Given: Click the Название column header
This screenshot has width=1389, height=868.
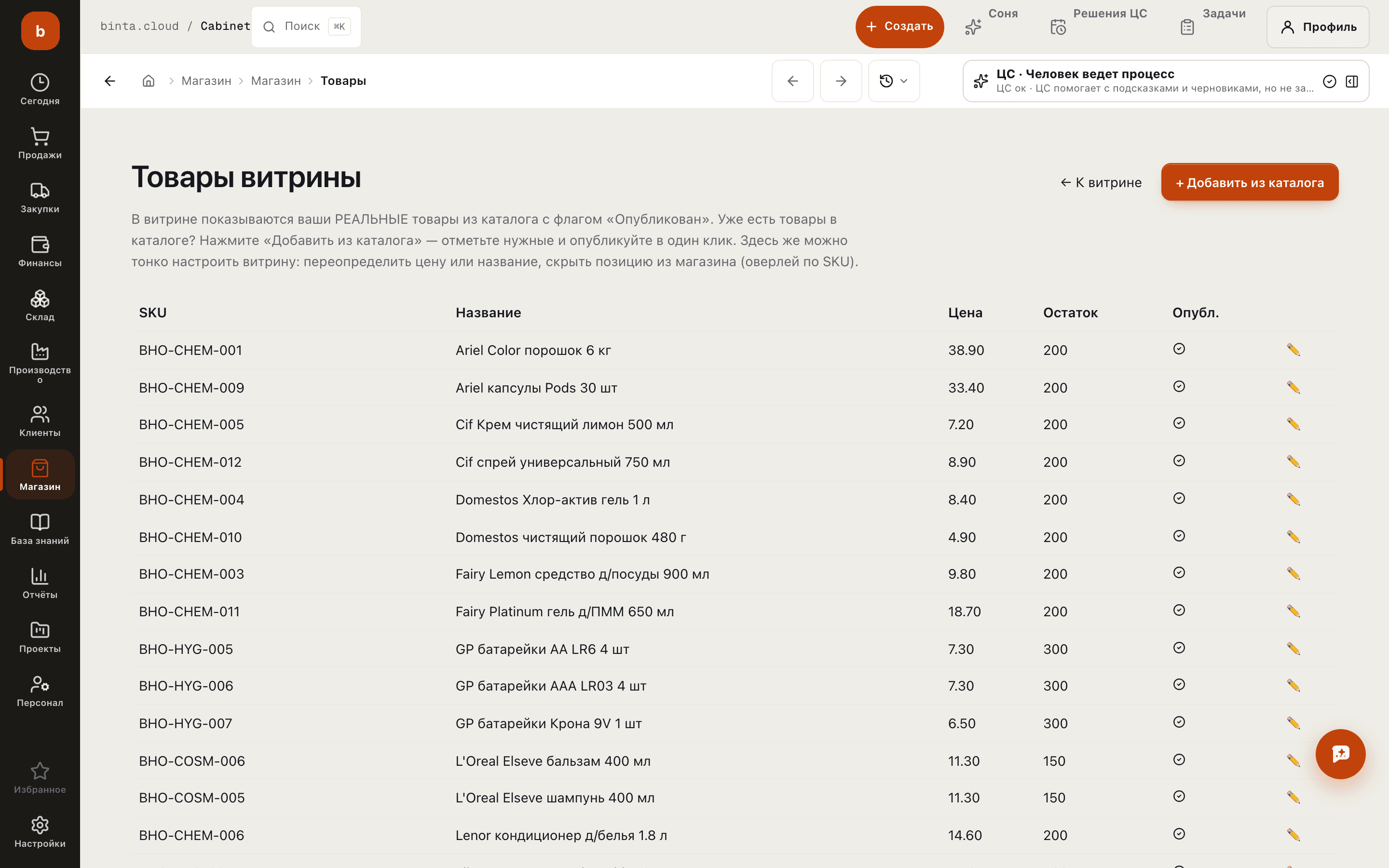Looking at the screenshot, I should click(x=488, y=313).
